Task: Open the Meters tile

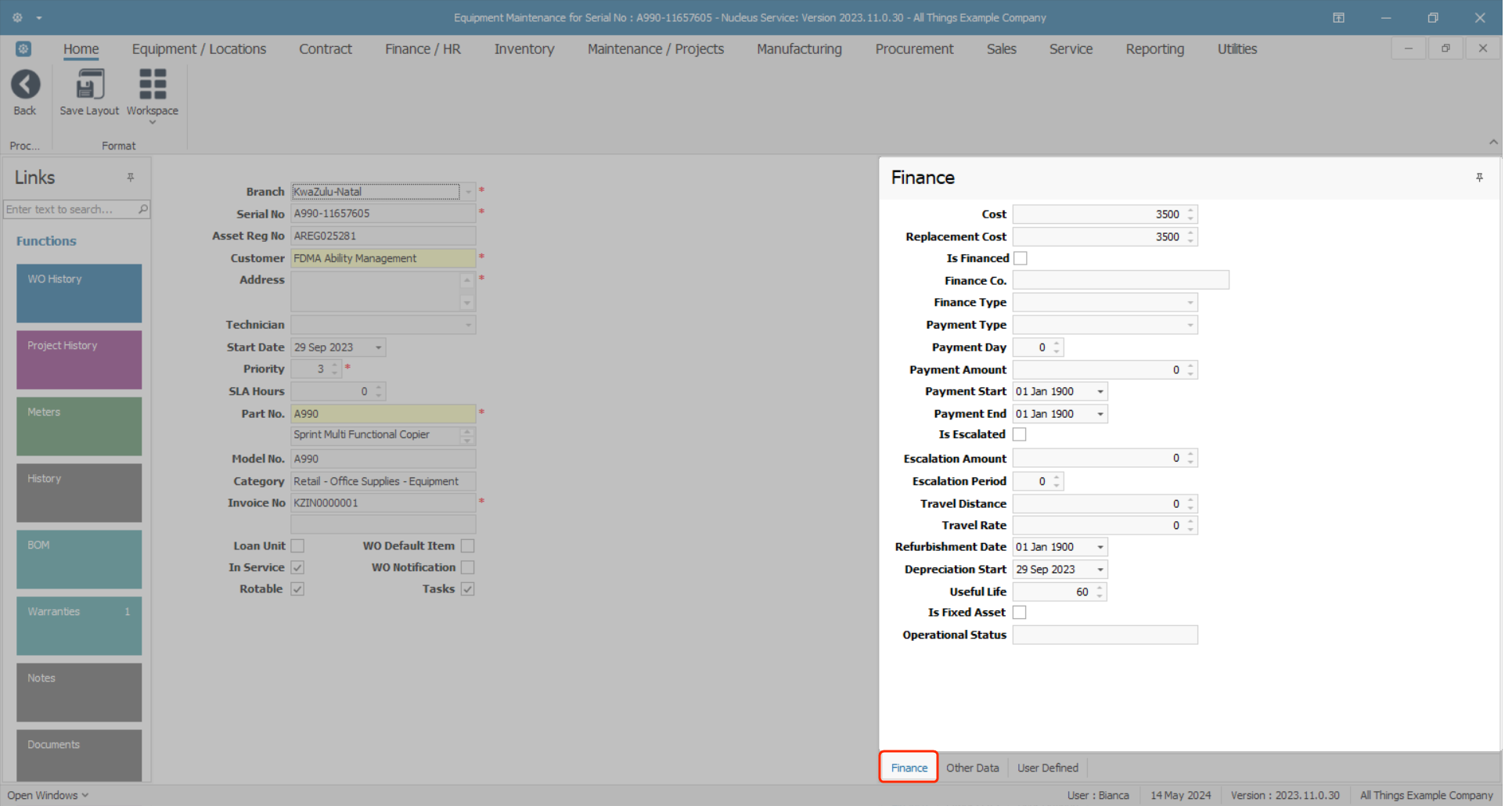Action: tap(79, 426)
